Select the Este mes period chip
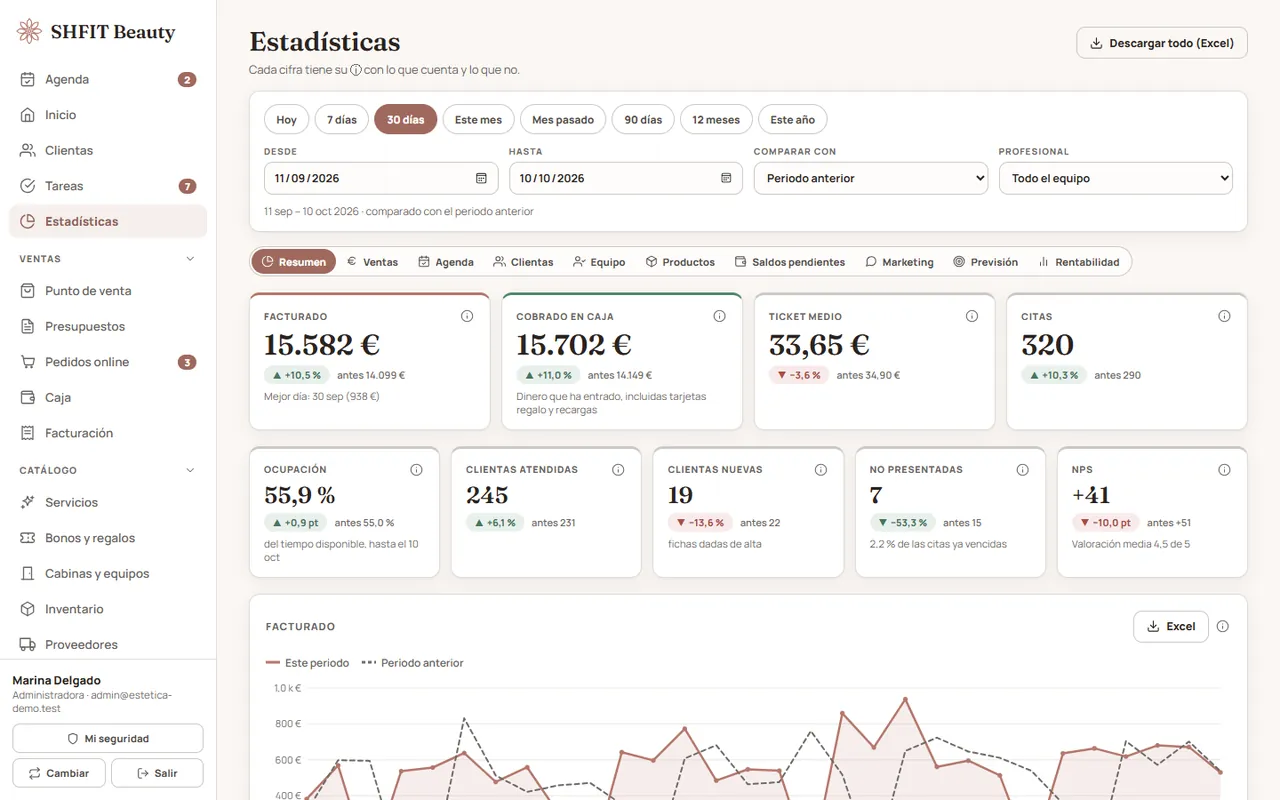The height and width of the screenshot is (800, 1280). [478, 119]
